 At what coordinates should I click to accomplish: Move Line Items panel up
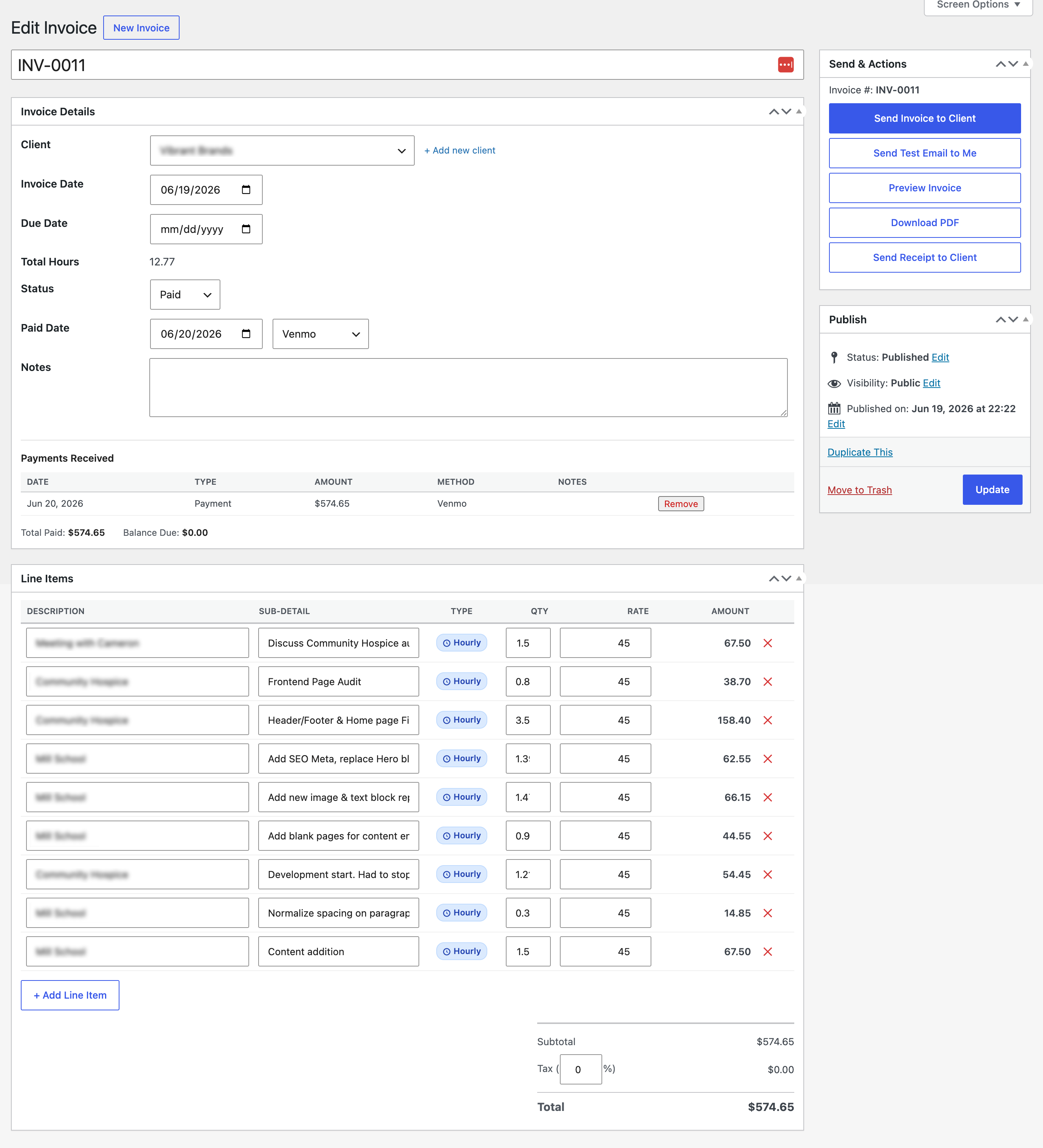point(774,579)
